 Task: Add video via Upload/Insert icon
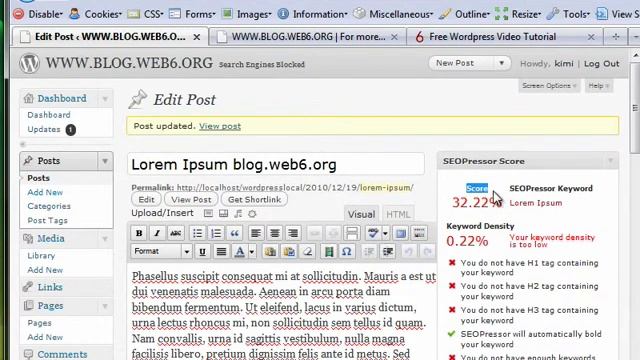click(x=223, y=213)
